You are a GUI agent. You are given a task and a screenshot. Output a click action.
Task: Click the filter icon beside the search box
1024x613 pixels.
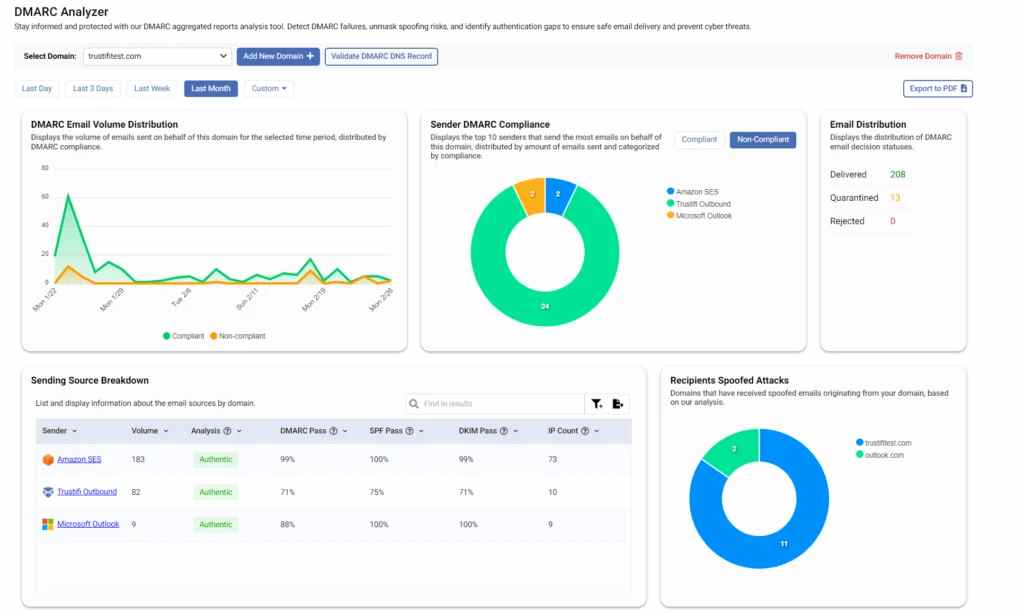coord(596,404)
